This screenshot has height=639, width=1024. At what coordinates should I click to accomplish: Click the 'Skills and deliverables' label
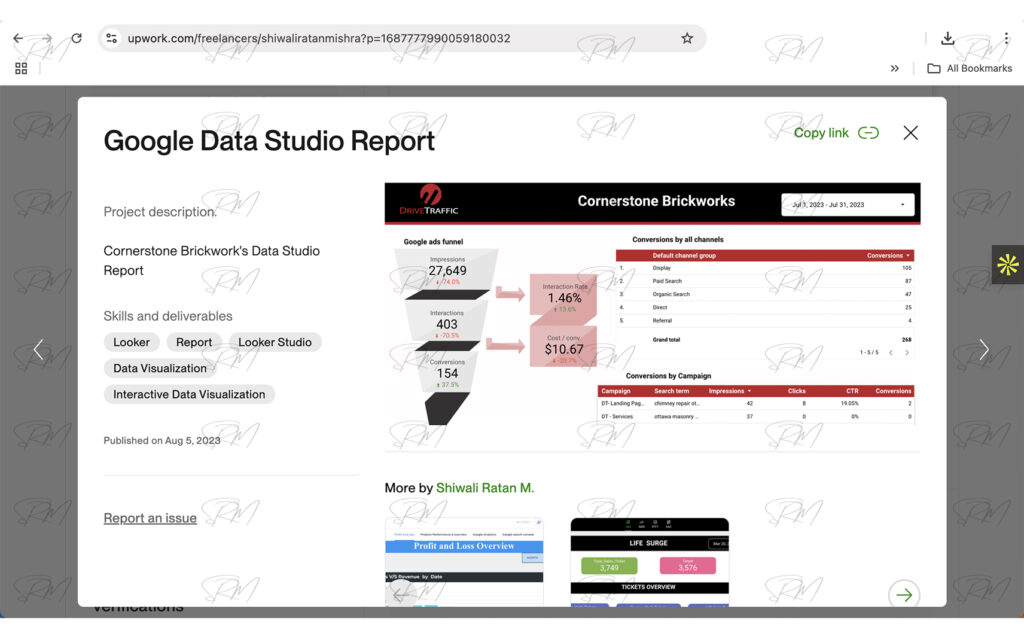tap(168, 316)
